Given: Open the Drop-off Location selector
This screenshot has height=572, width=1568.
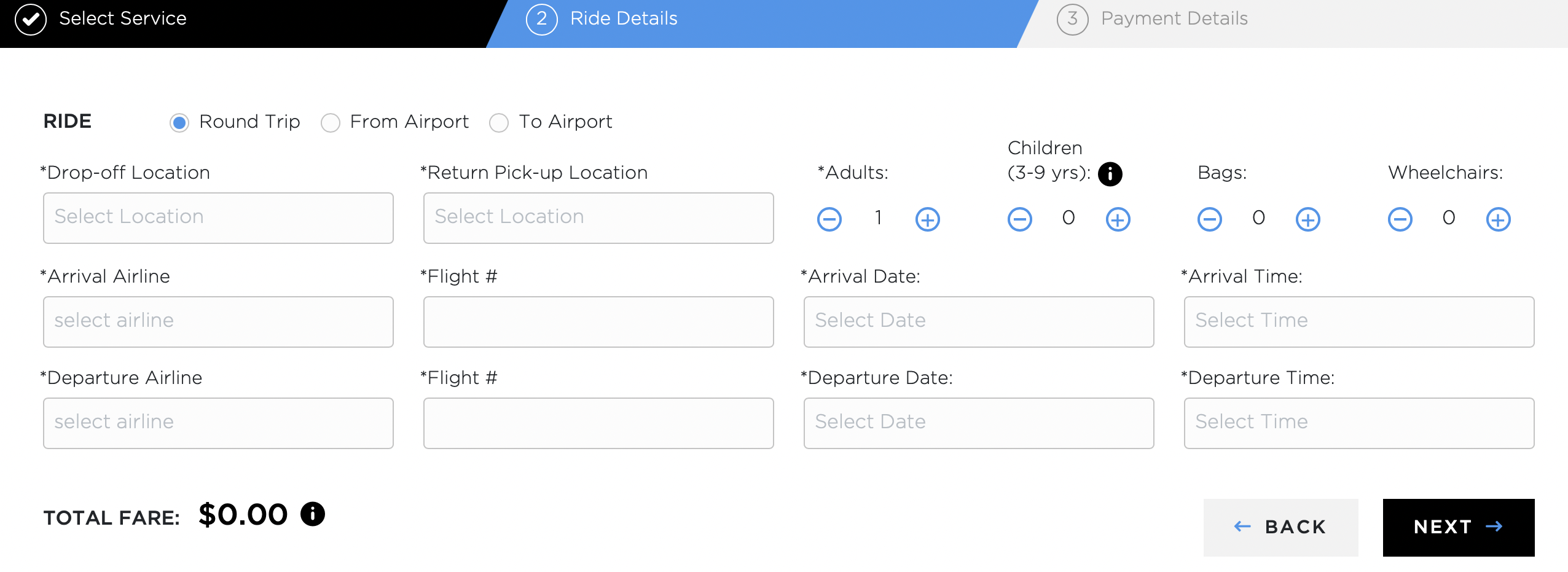Looking at the screenshot, I should click(218, 218).
